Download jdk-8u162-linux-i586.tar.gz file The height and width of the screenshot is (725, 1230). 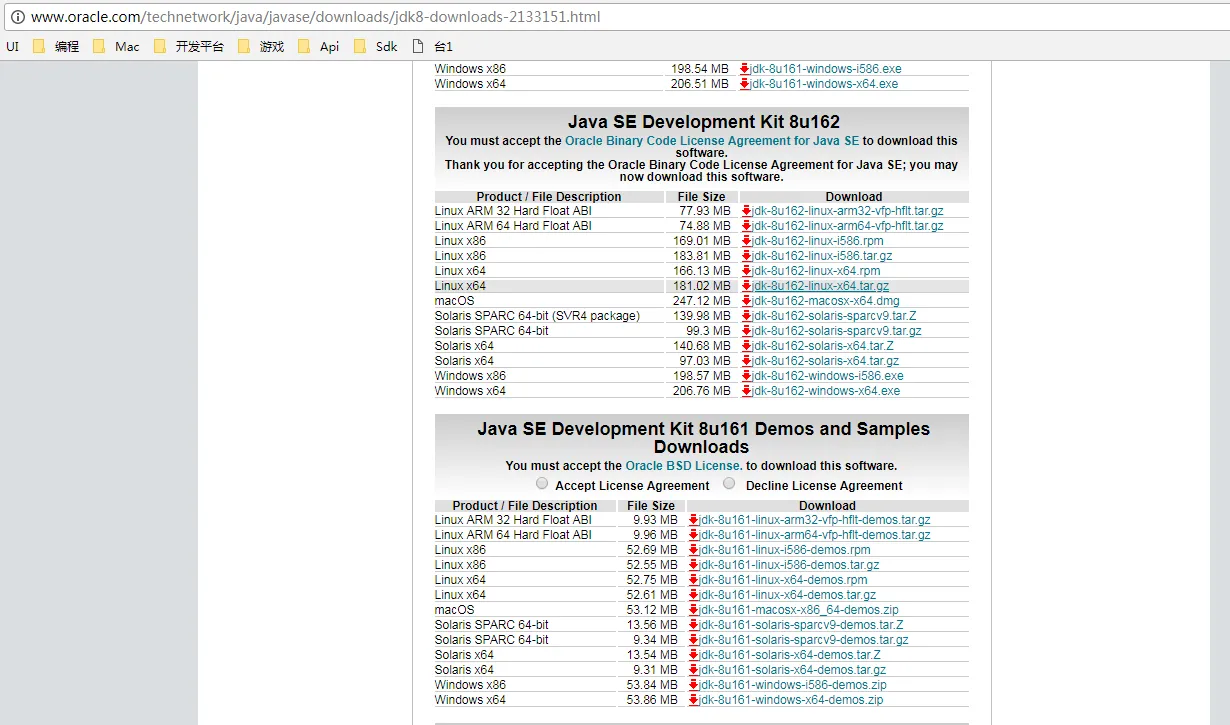pyautogui.click(x=822, y=256)
